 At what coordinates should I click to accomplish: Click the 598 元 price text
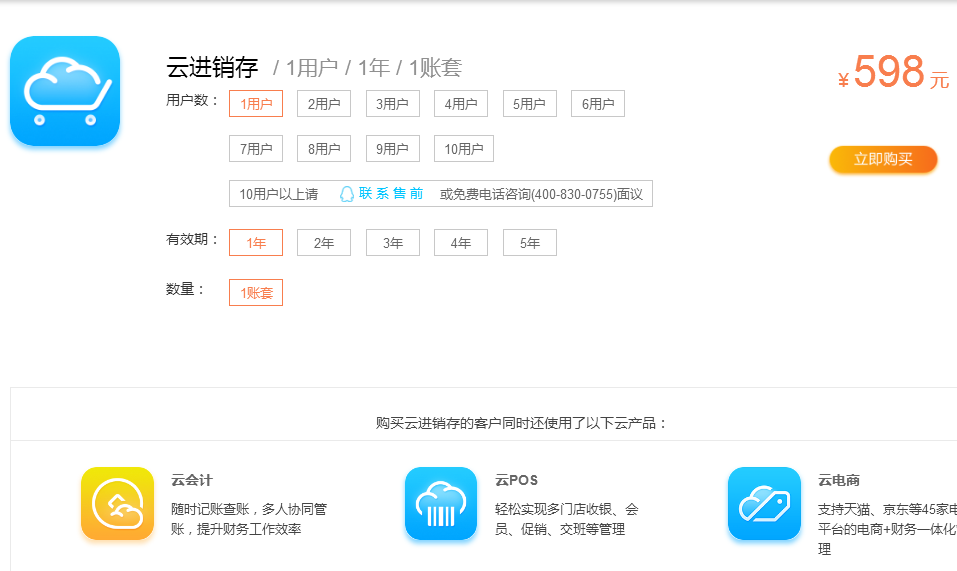pos(894,72)
